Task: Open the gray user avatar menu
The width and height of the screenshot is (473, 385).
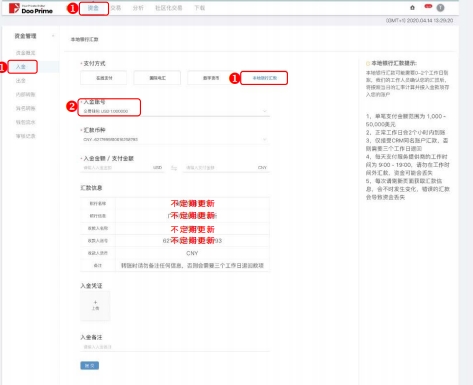Action: pos(440,8)
